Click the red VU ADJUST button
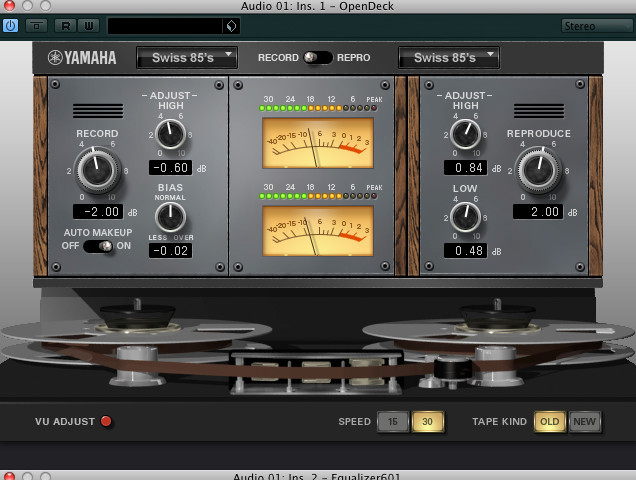 click(106, 421)
